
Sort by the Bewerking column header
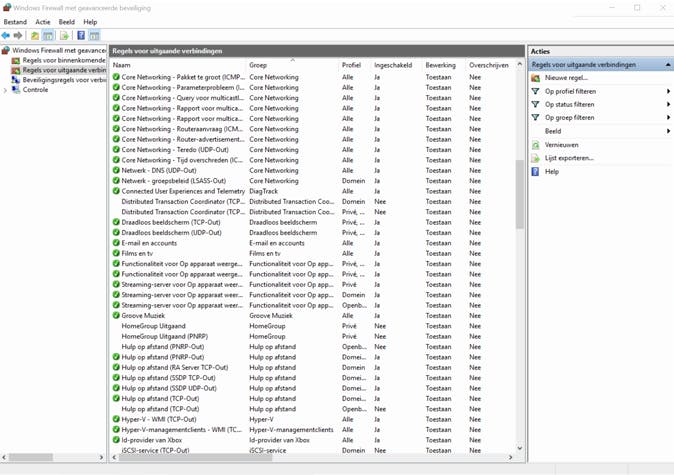coord(444,65)
